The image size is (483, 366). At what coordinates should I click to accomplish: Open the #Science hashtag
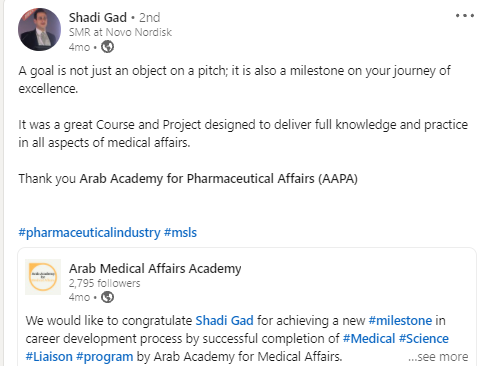pyautogui.click(x=424, y=338)
